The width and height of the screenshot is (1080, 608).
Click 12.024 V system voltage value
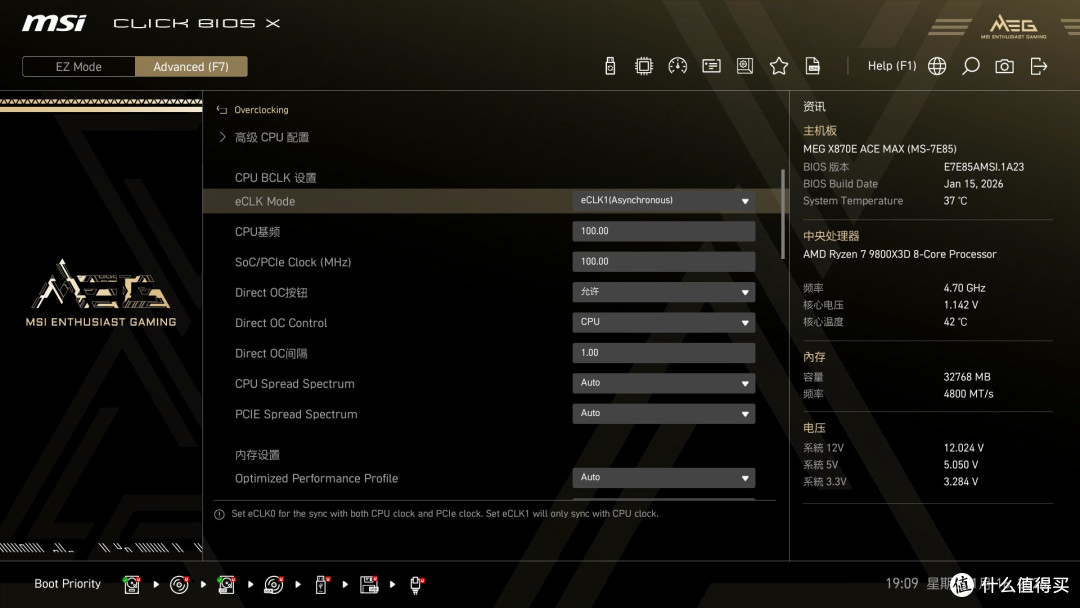(964, 448)
